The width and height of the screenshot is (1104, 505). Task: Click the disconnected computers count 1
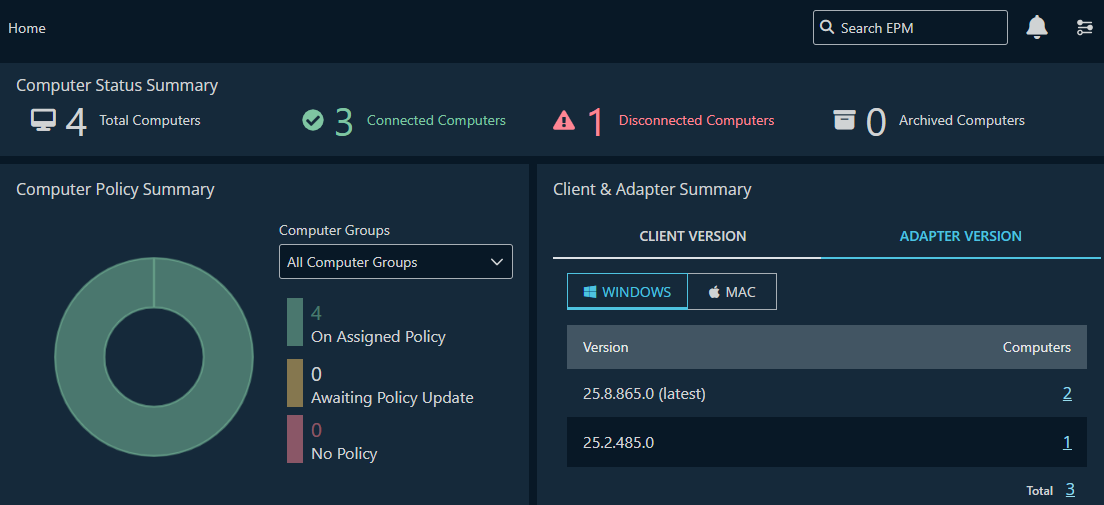[596, 122]
